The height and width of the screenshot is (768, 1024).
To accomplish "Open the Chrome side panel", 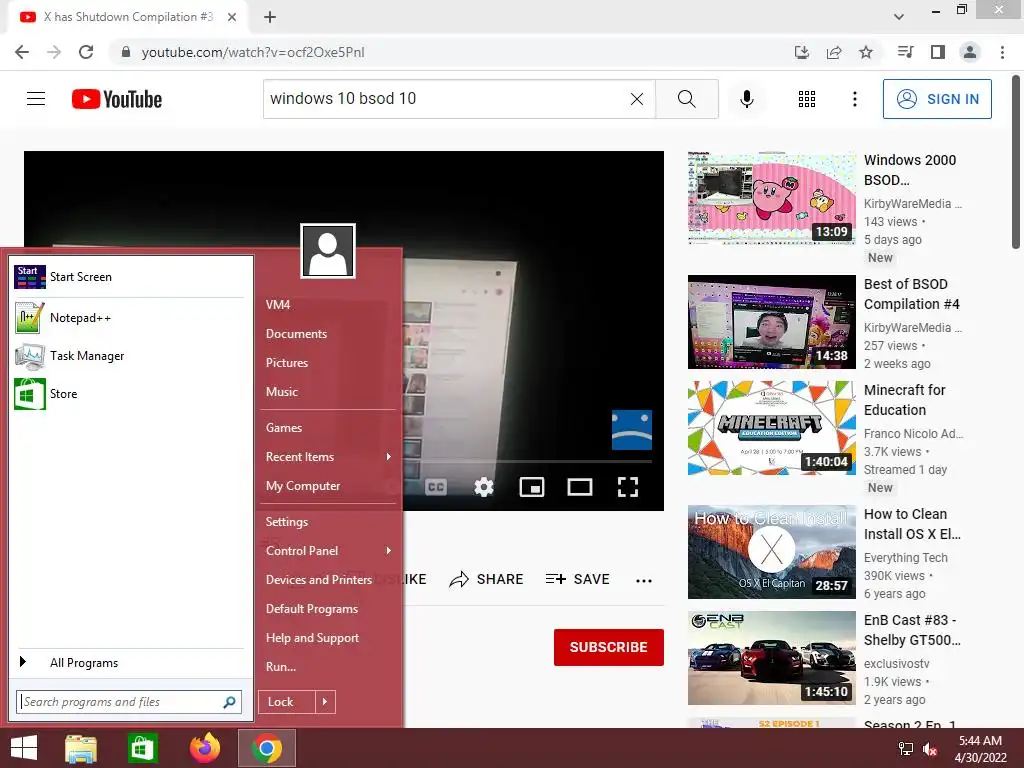I will [938, 52].
